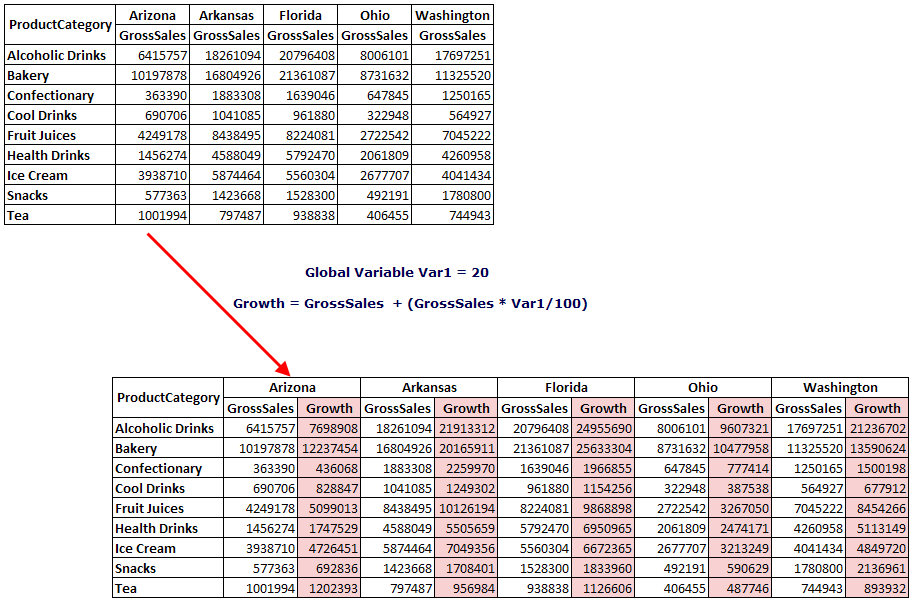Click the cell showing 3213249
Viewport: 912px width, 602px height.
pyautogui.click(x=740, y=548)
